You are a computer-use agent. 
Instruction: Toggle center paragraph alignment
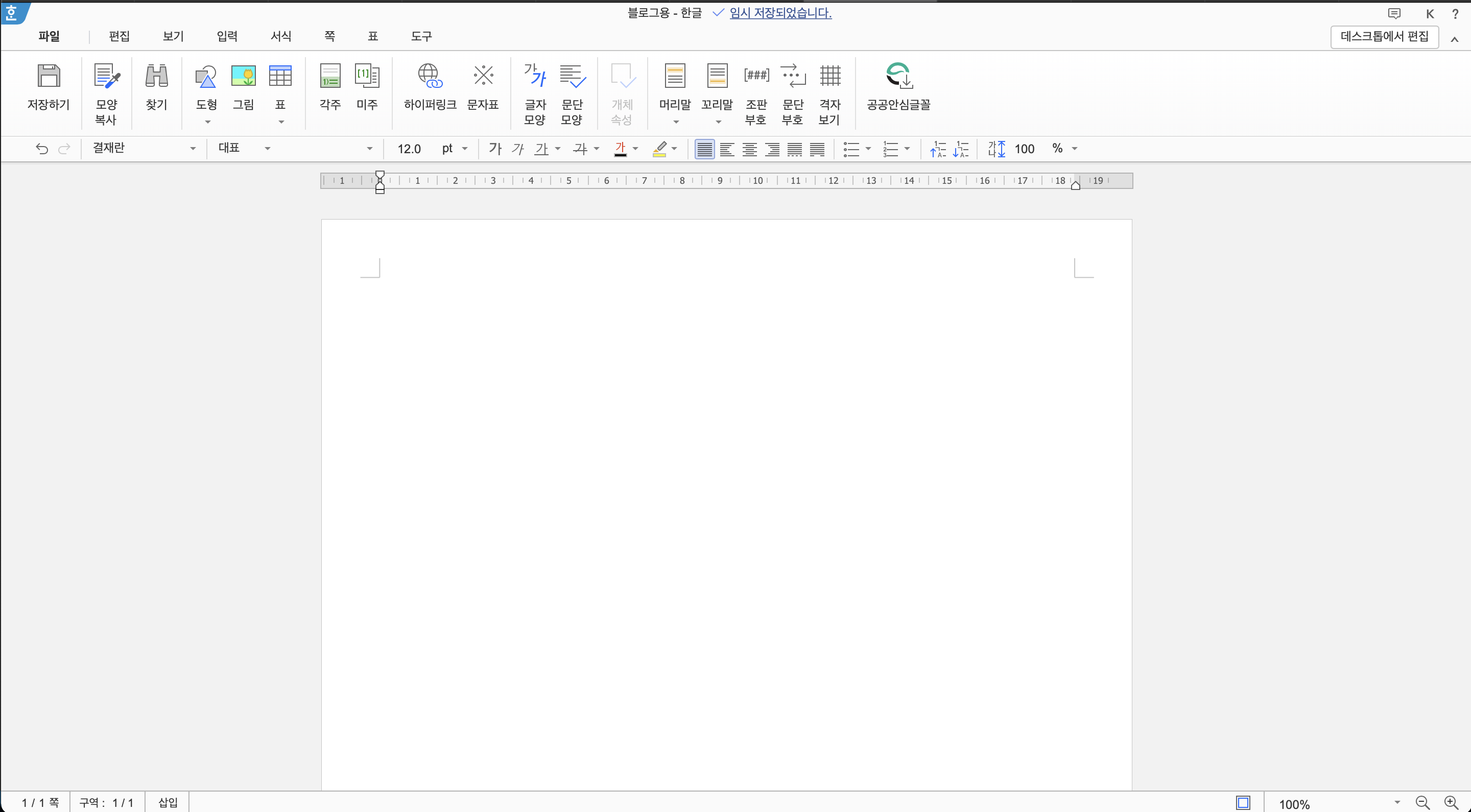point(749,150)
